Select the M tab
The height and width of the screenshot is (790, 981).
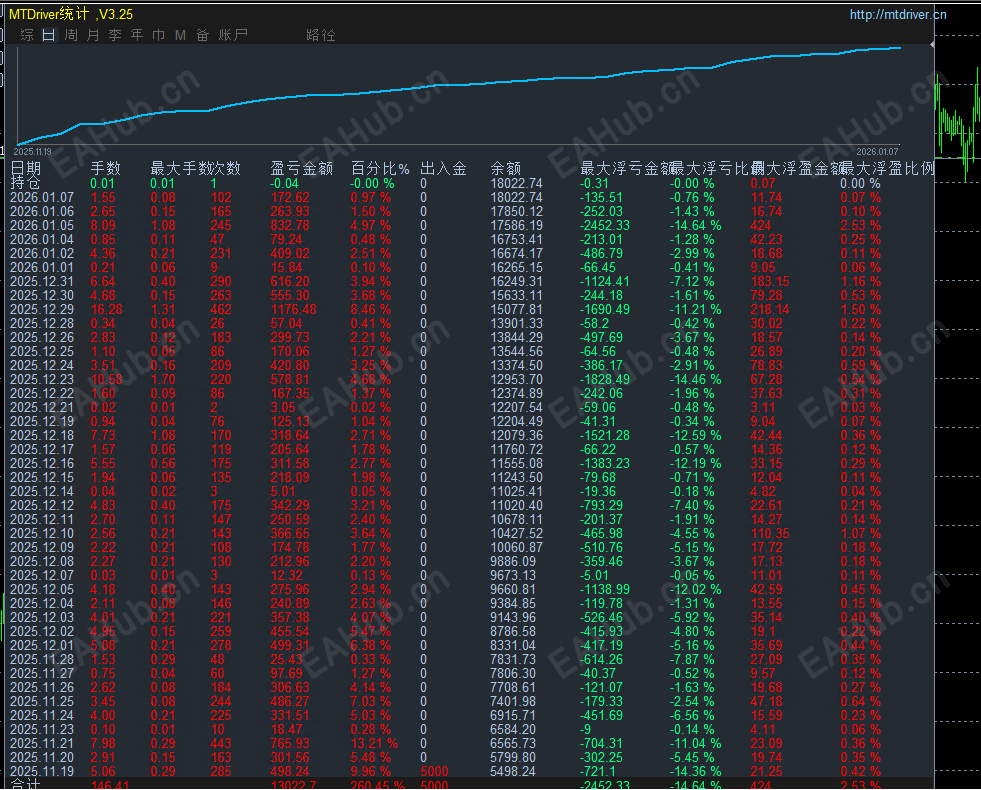click(180, 35)
